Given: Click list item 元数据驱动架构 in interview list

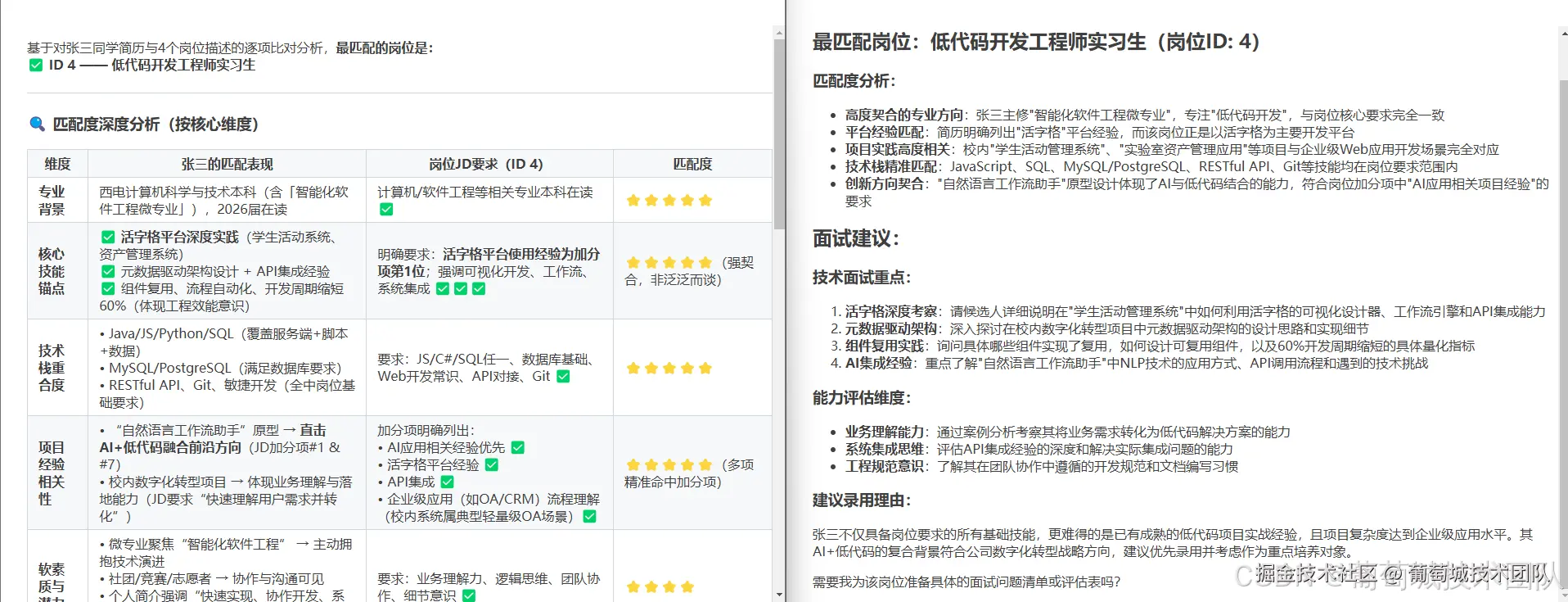Looking at the screenshot, I should 1106,328.
